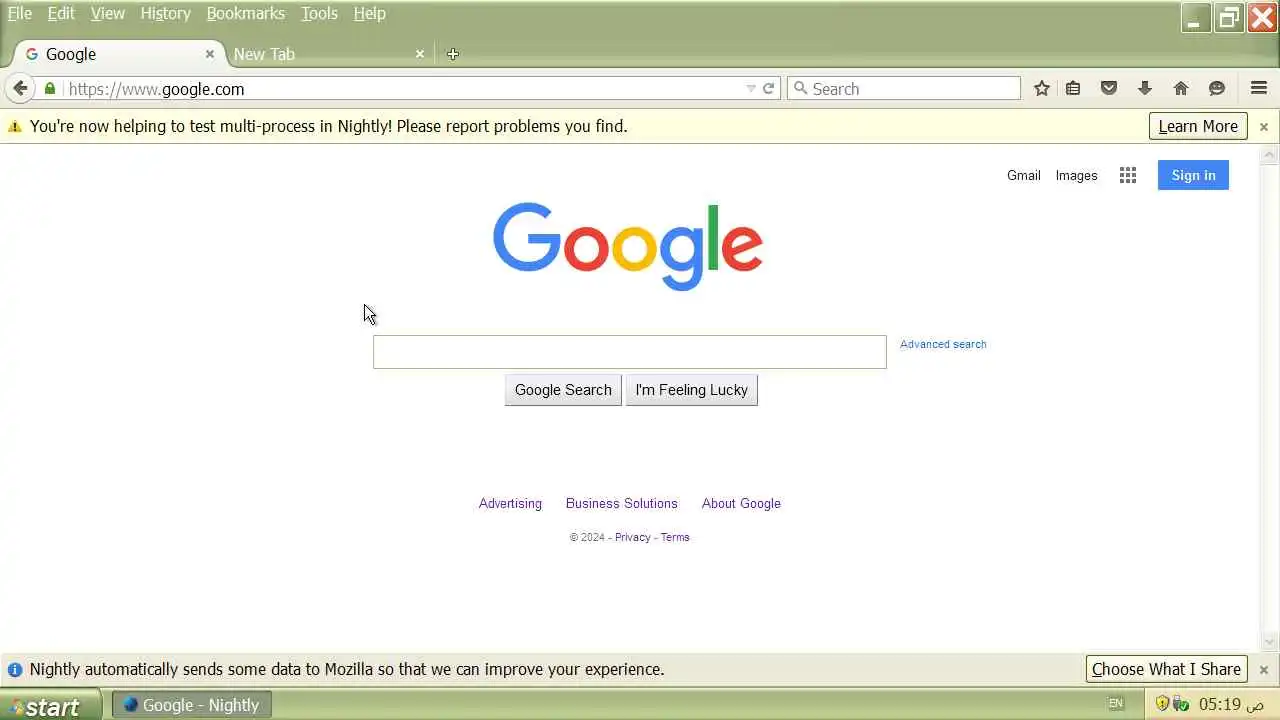Open the Images link
Viewport: 1280px width, 720px height.
point(1076,175)
